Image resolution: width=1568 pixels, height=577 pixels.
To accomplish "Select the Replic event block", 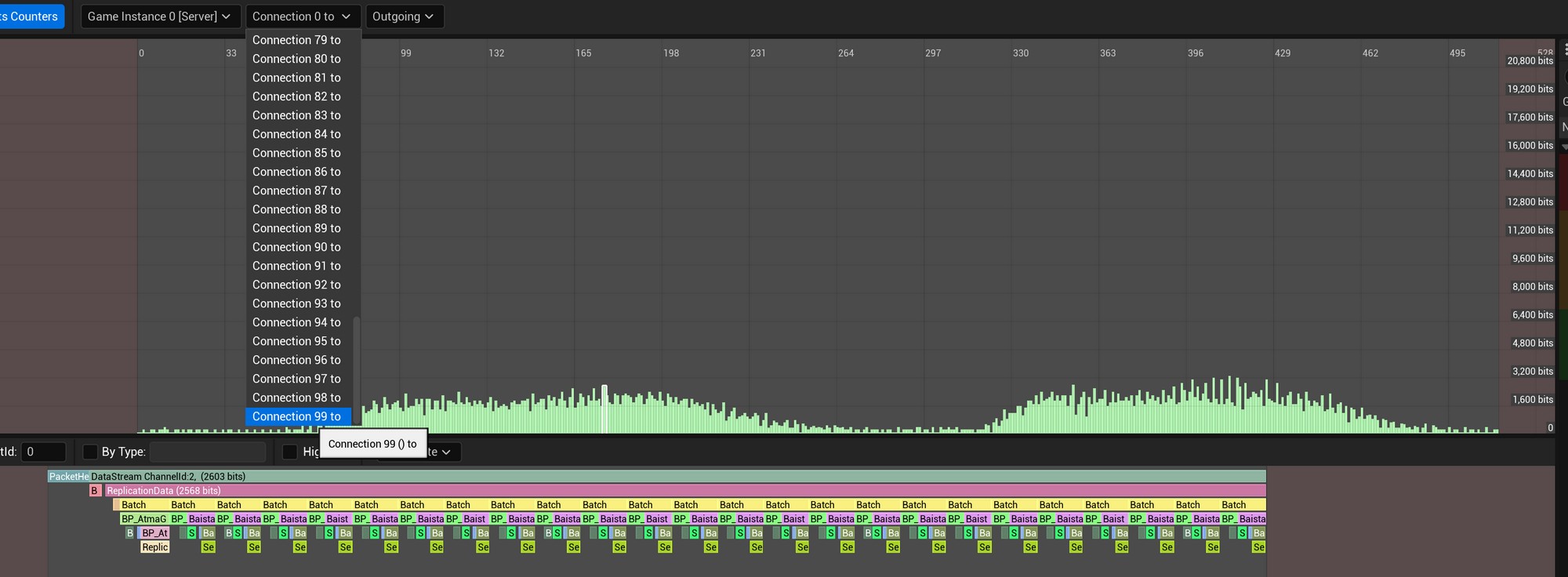I will pyautogui.click(x=154, y=547).
